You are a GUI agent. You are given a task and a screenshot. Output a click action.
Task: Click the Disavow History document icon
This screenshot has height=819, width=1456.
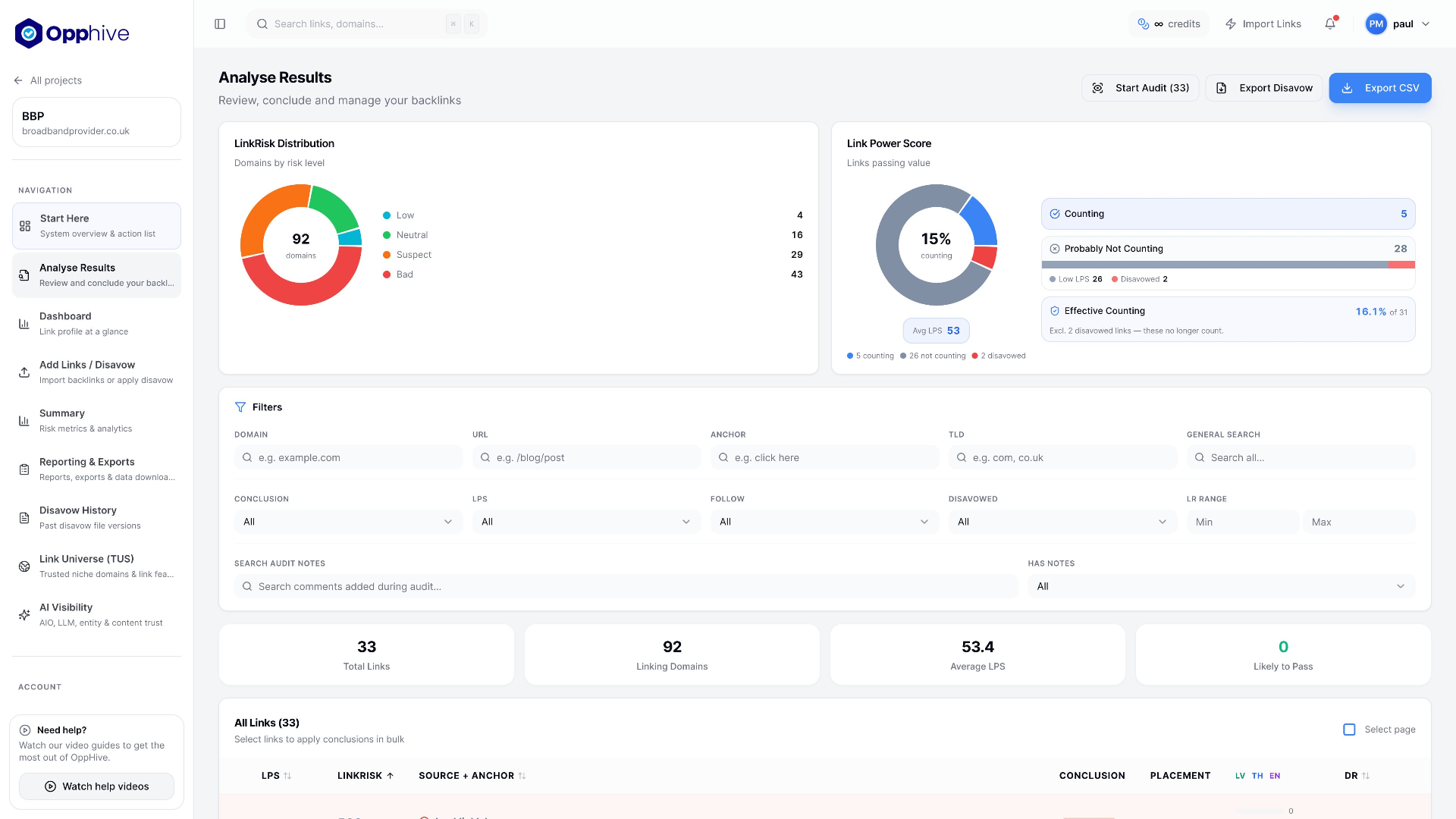click(x=24, y=518)
